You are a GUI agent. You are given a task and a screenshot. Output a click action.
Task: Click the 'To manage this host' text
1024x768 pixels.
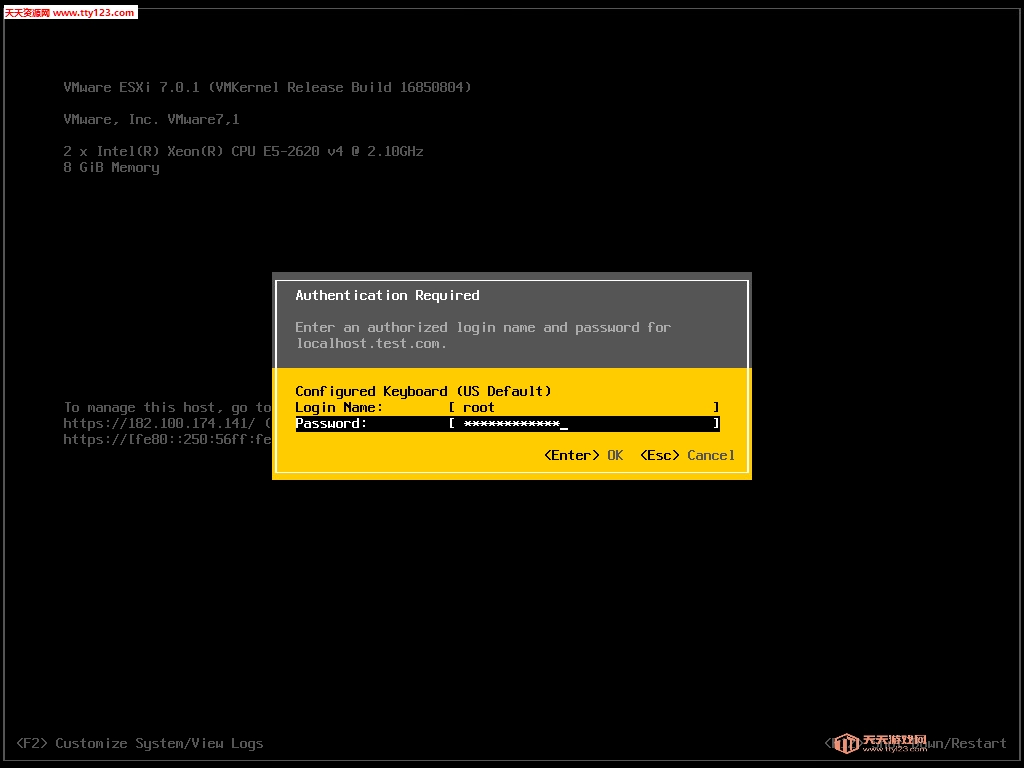(167, 408)
